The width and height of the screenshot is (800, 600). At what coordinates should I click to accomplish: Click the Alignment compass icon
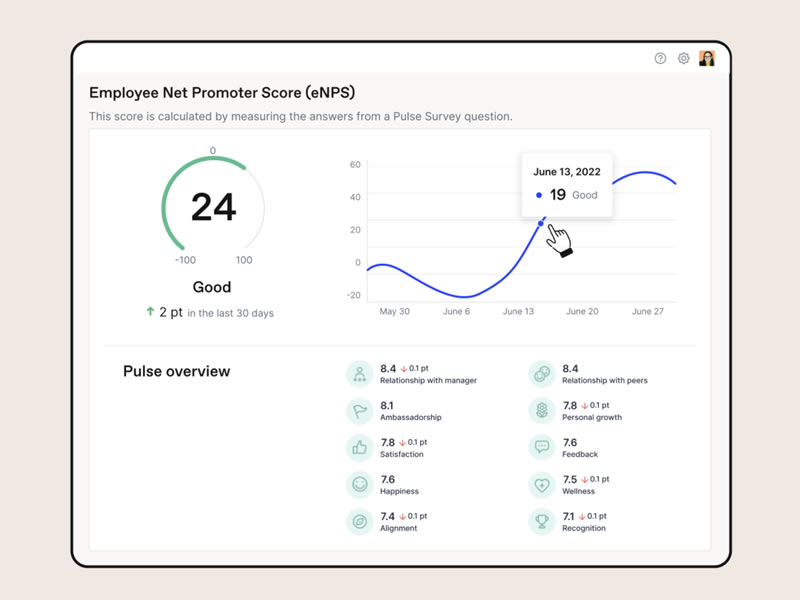(359, 522)
